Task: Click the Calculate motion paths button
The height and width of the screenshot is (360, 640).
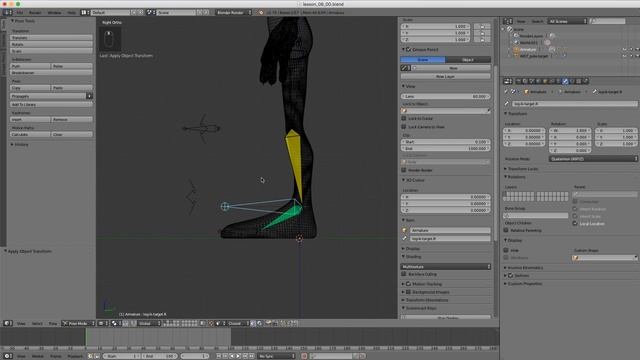Action: click(30, 134)
